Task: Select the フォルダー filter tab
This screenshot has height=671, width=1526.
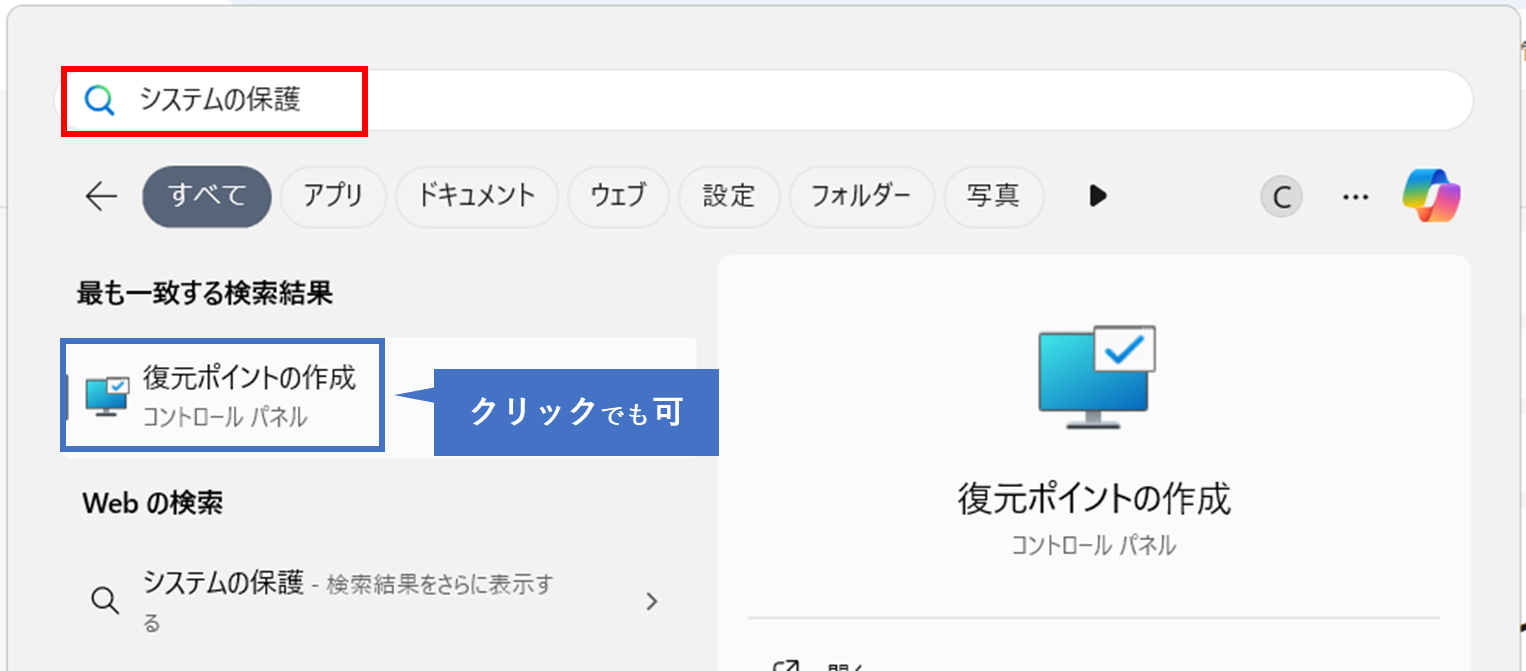Action: 861,197
